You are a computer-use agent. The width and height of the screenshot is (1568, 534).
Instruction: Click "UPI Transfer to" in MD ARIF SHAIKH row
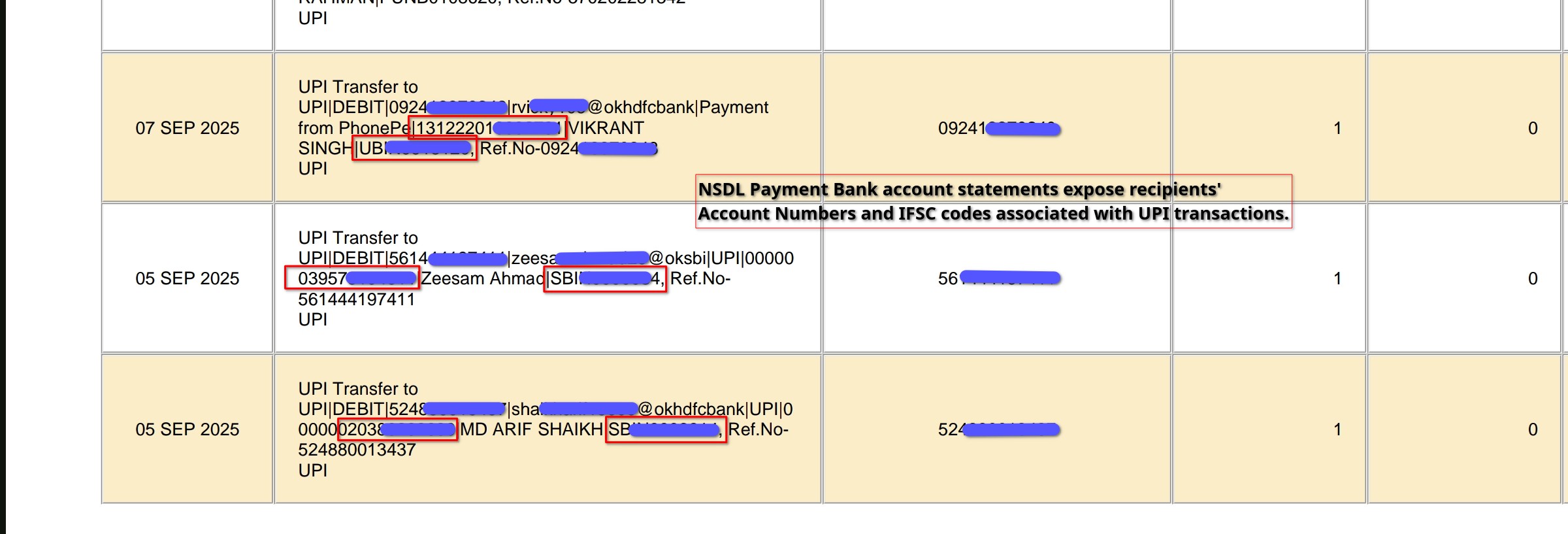(358, 389)
